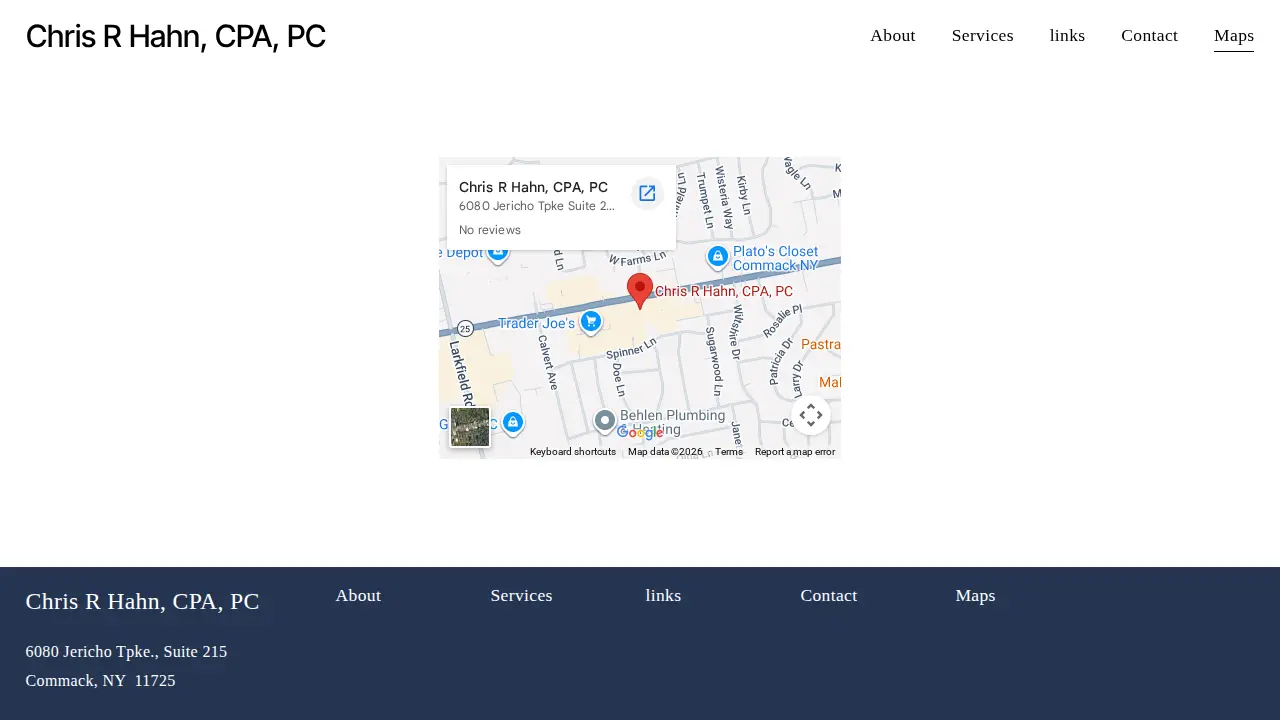Select Maps in top navigation
Screen dimensions: 1280x720
click(1234, 36)
